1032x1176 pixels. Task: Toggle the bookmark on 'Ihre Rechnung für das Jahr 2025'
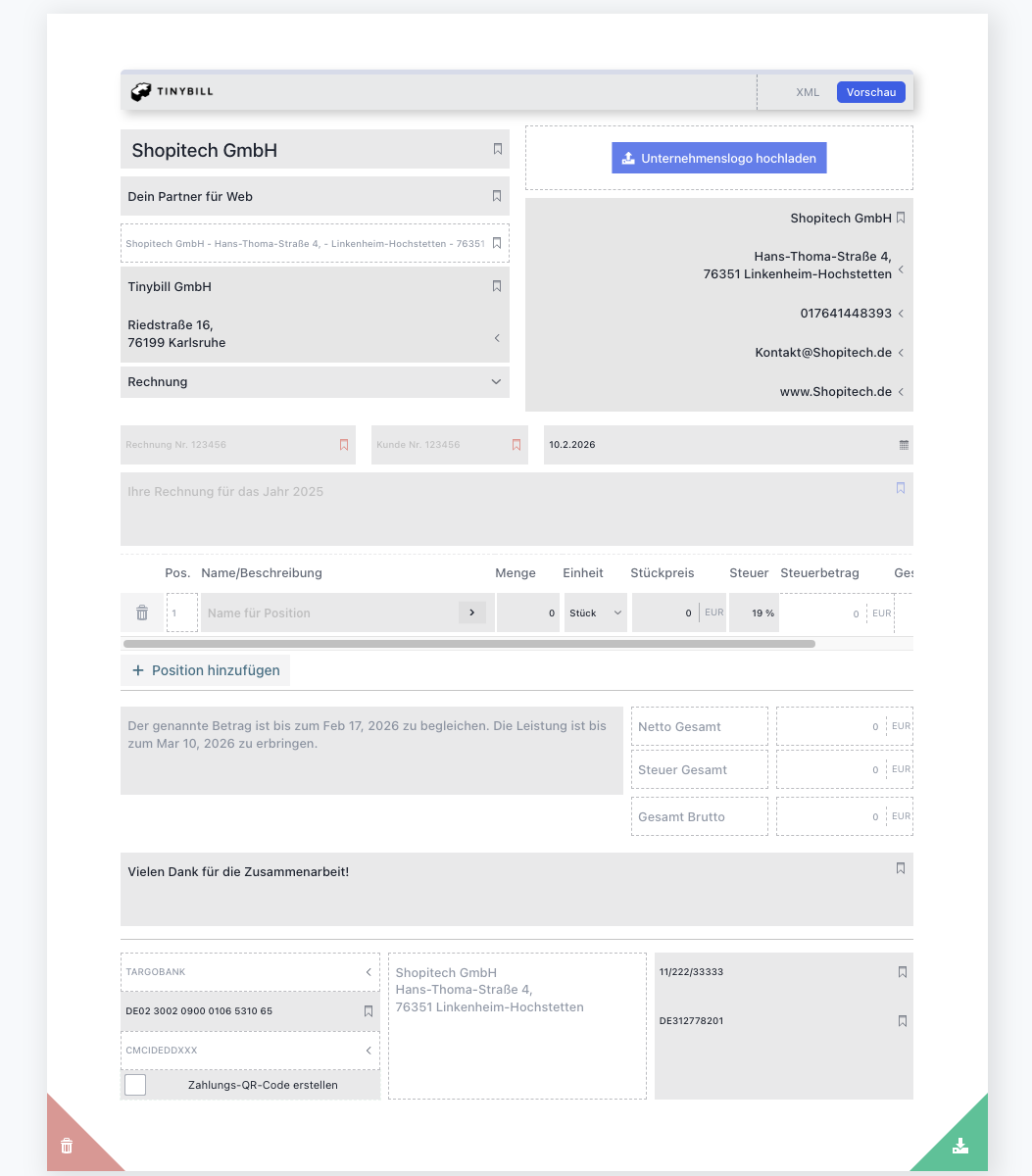900,486
